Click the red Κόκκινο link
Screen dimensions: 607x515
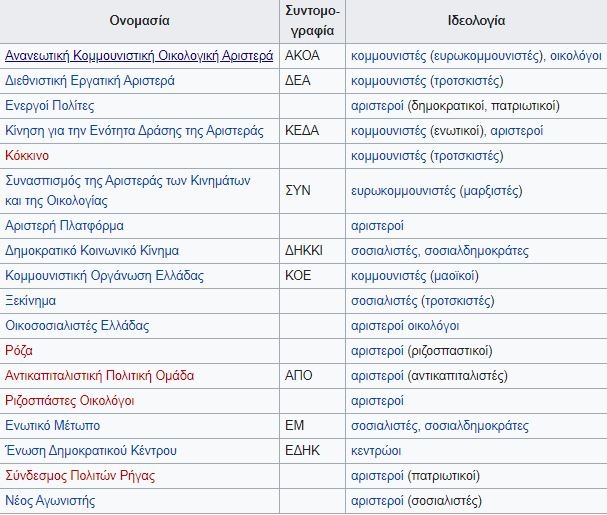27,155
